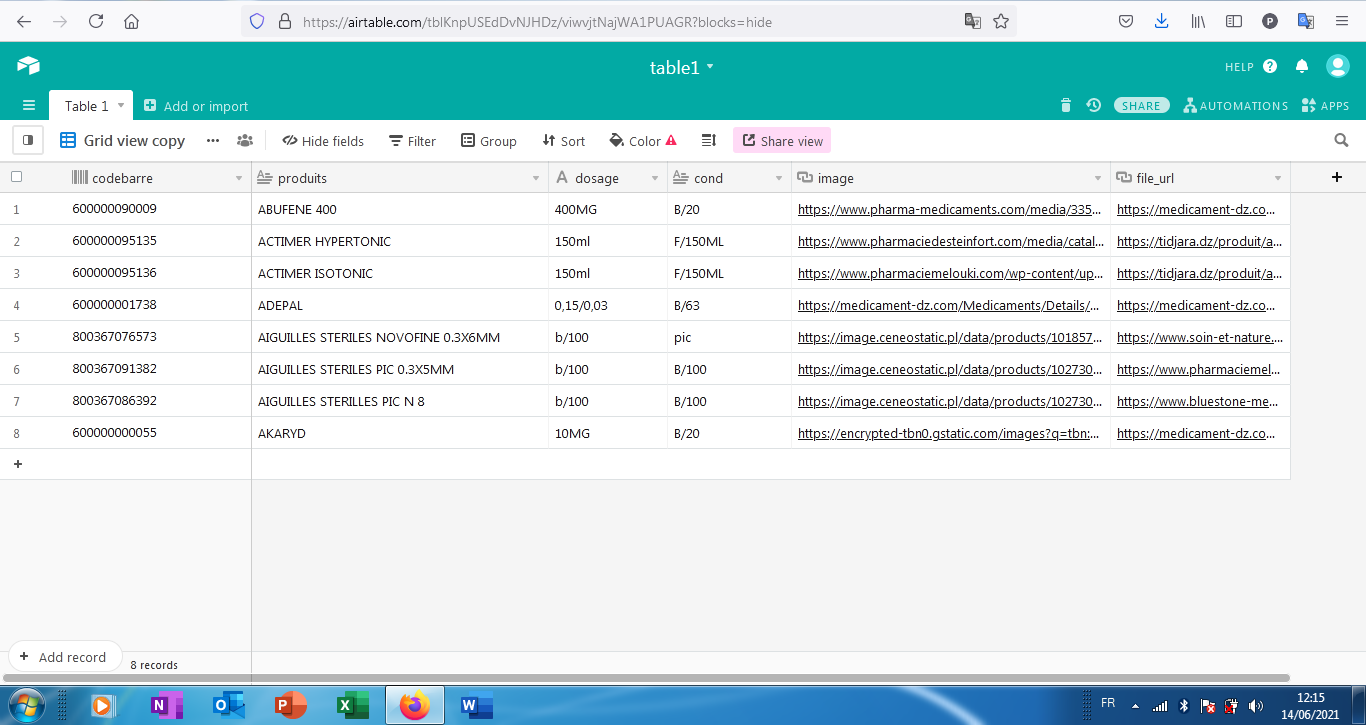Open the view collaborators people icon
1366x725 pixels.
(245, 141)
